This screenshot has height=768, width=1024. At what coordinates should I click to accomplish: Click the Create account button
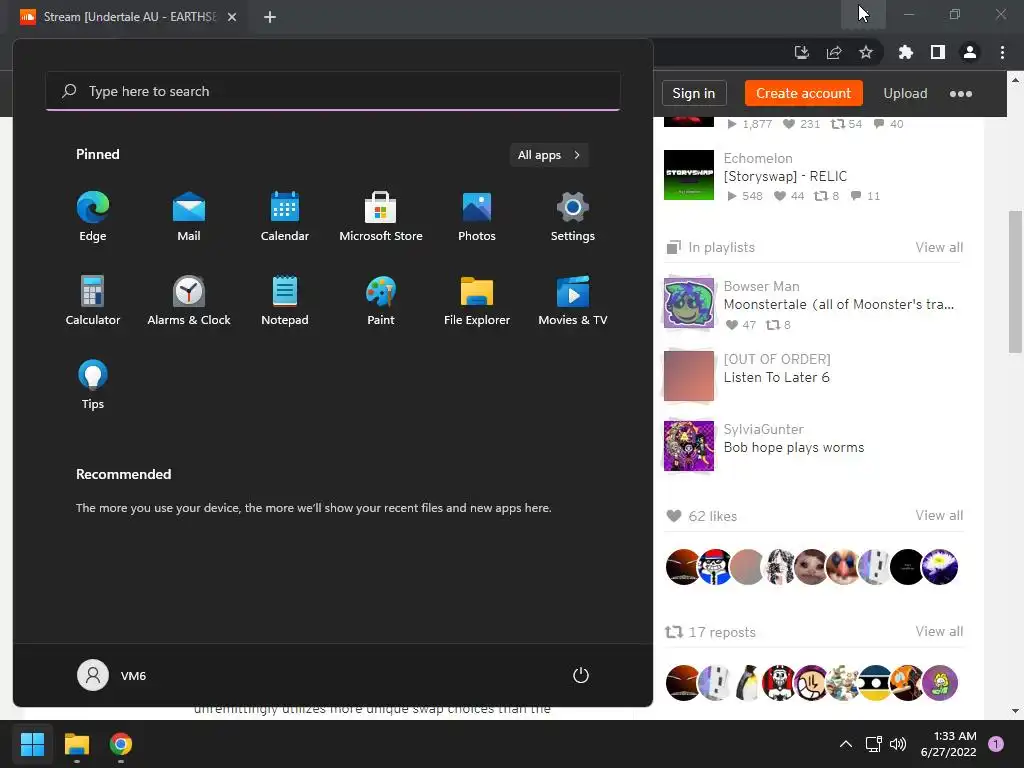803,93
